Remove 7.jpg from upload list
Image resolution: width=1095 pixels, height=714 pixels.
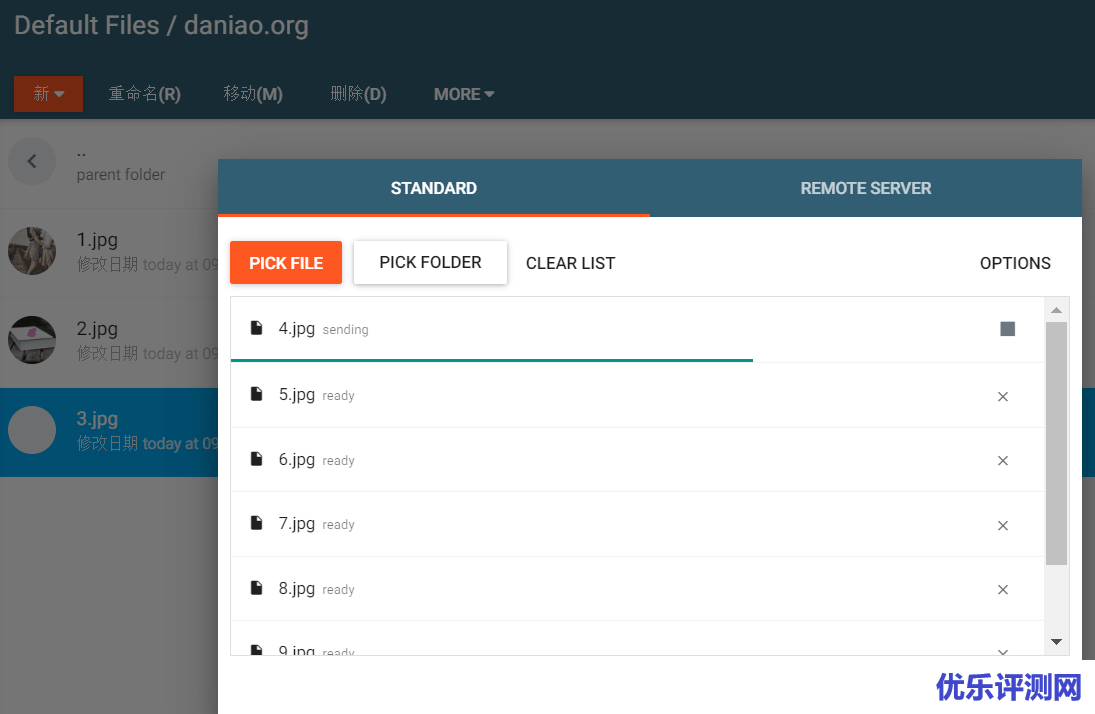[x=1003, y=526]
